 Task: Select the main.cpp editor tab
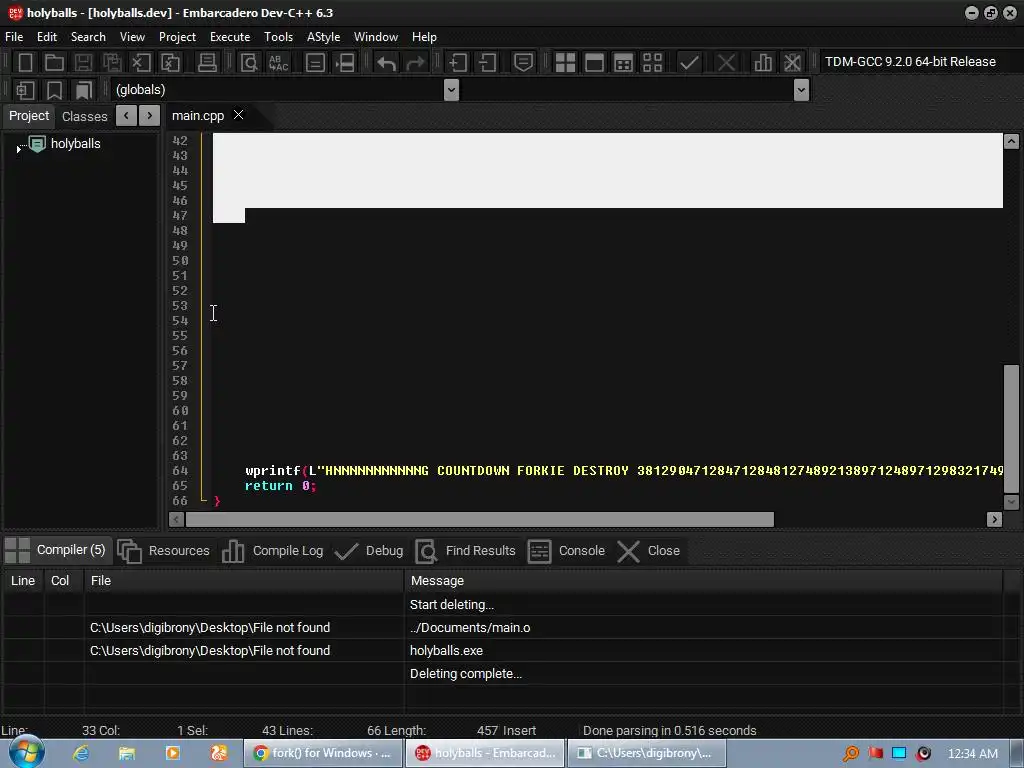198,116
